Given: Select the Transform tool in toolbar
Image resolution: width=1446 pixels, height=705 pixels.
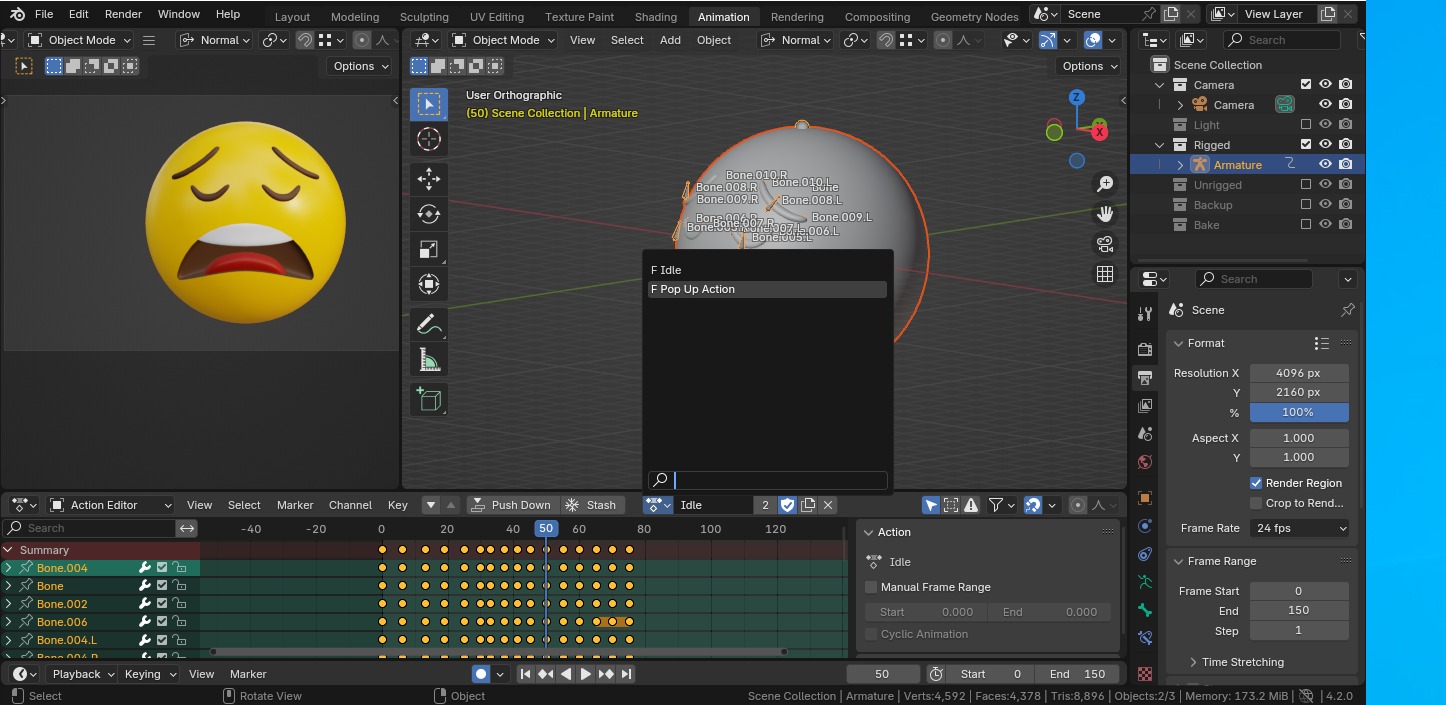Looking at the screenshot, I should tap(429, 284).
